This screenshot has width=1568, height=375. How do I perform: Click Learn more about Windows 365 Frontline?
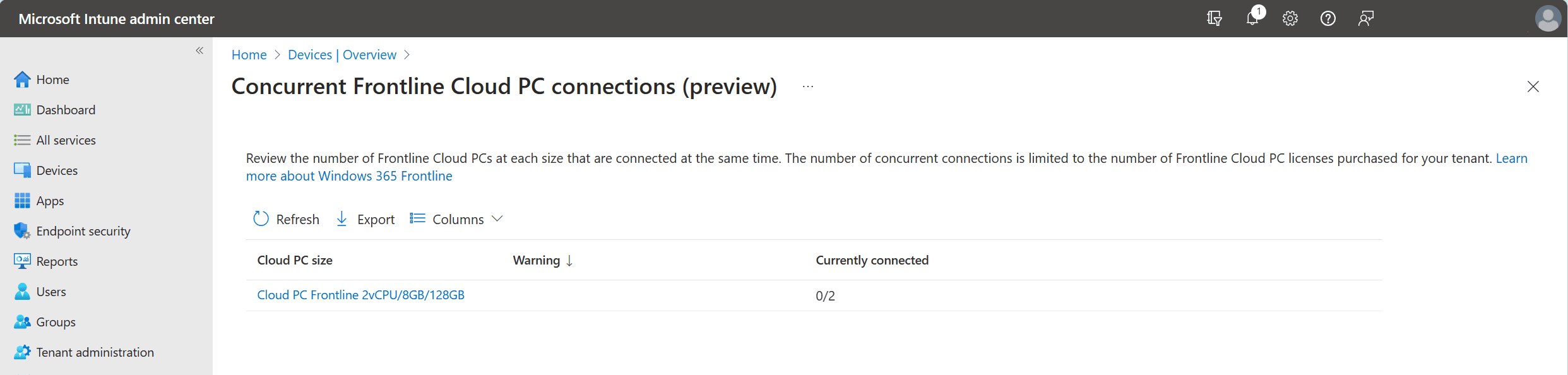349,176
